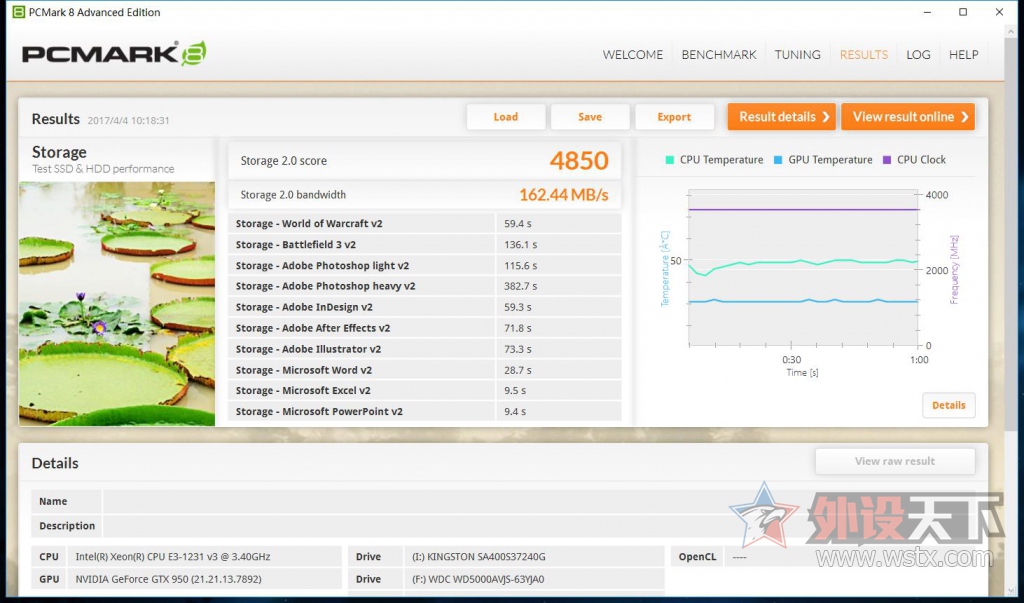Open Result details
Screen dimensions: 1024x603
(782, 117)
